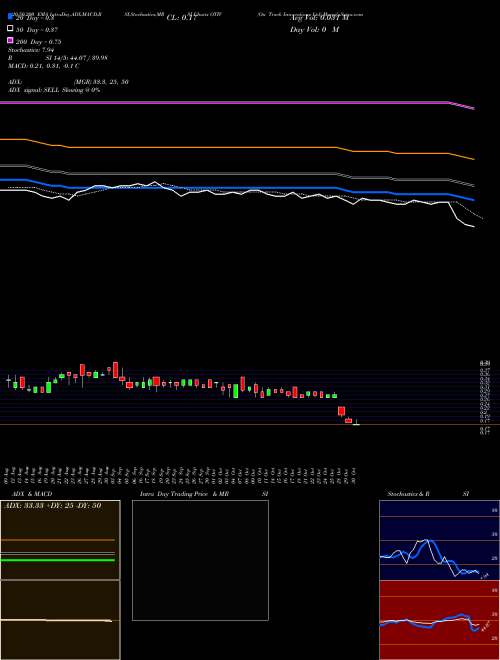
Task: Click the 'Stochastics & R' panel title
Action: tap(408, 494)
